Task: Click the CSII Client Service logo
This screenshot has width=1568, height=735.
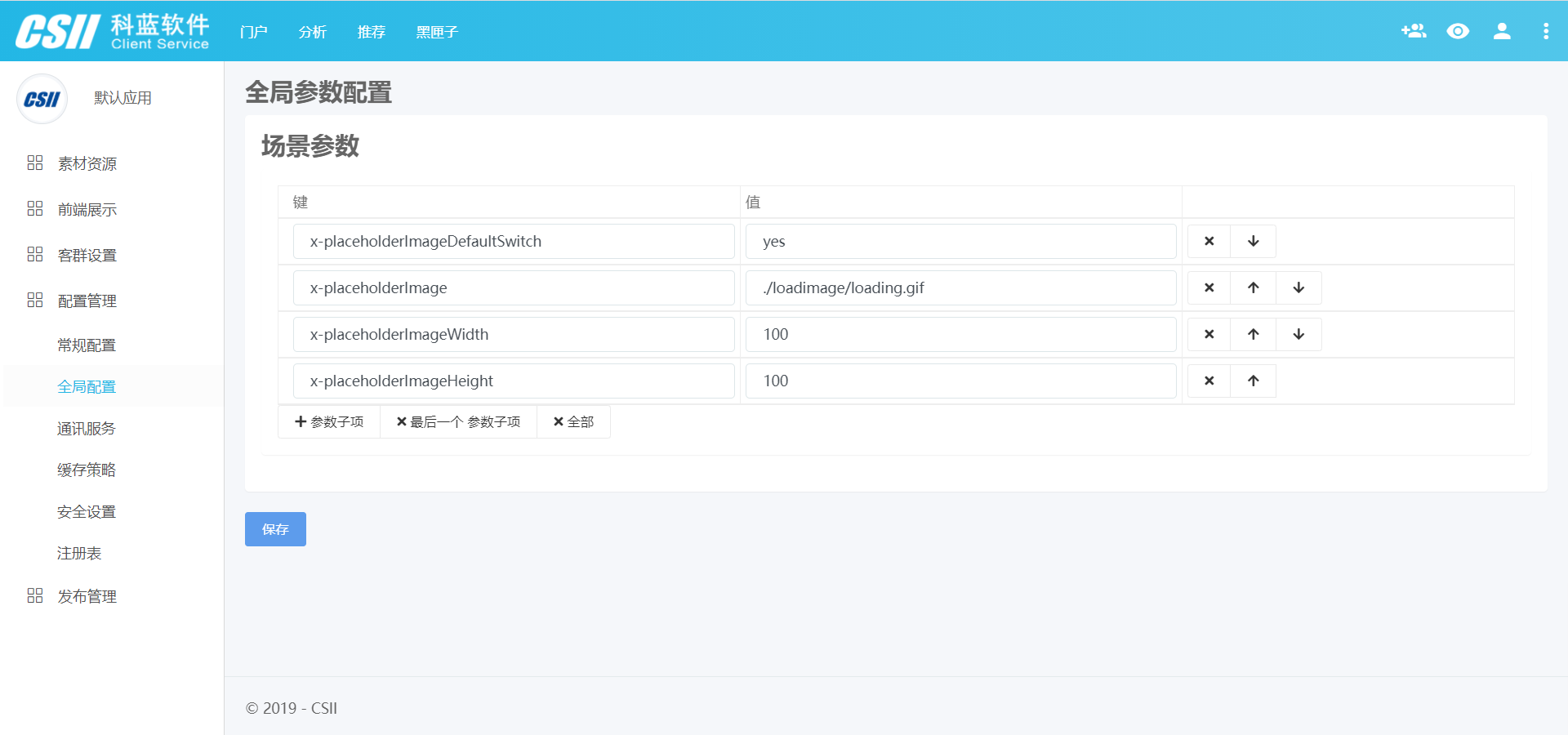Action: pos(113,32)
